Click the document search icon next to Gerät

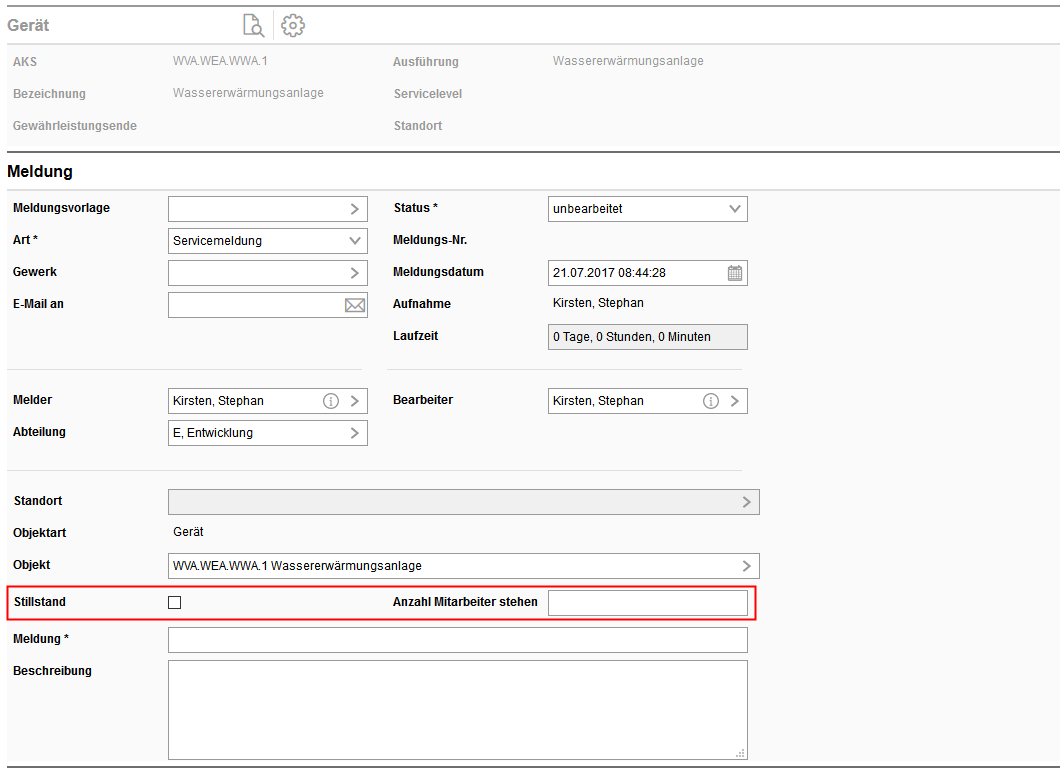coord(254,26)
